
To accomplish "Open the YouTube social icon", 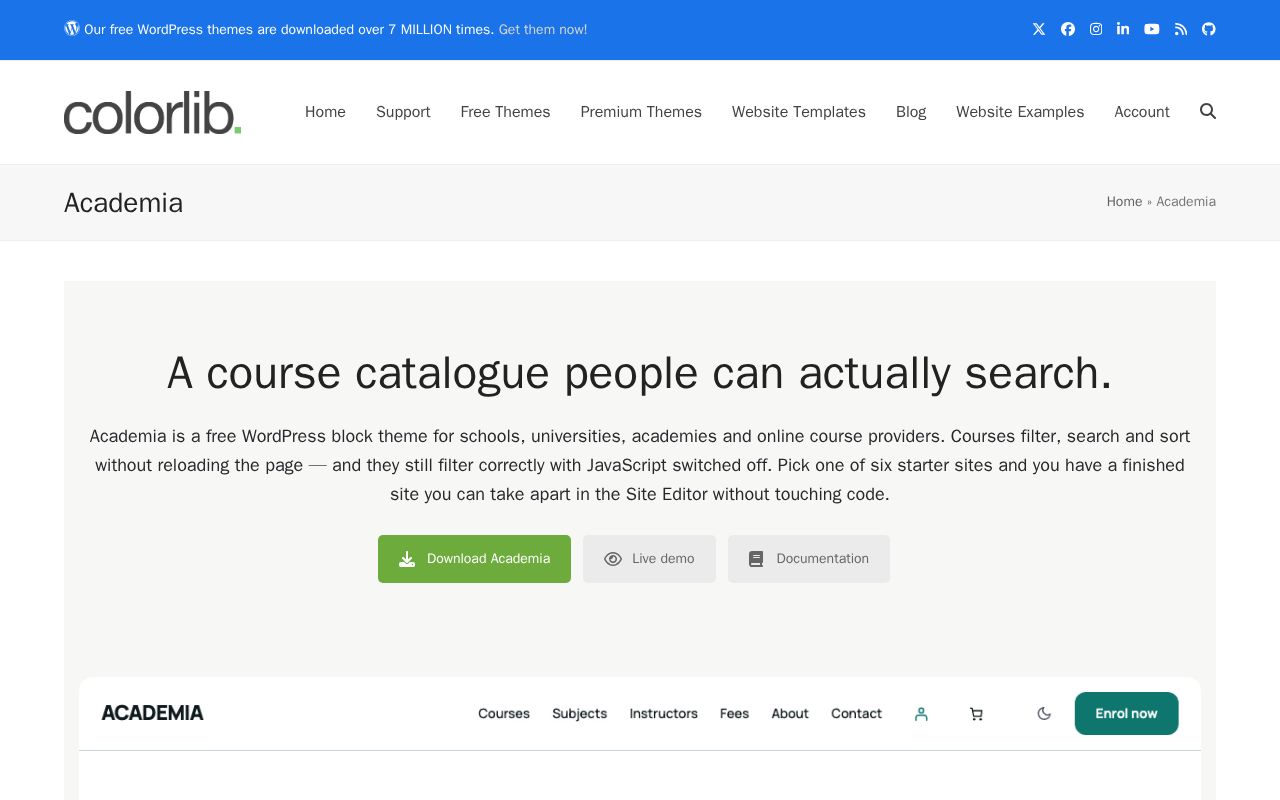I will tap(1152, 29).
